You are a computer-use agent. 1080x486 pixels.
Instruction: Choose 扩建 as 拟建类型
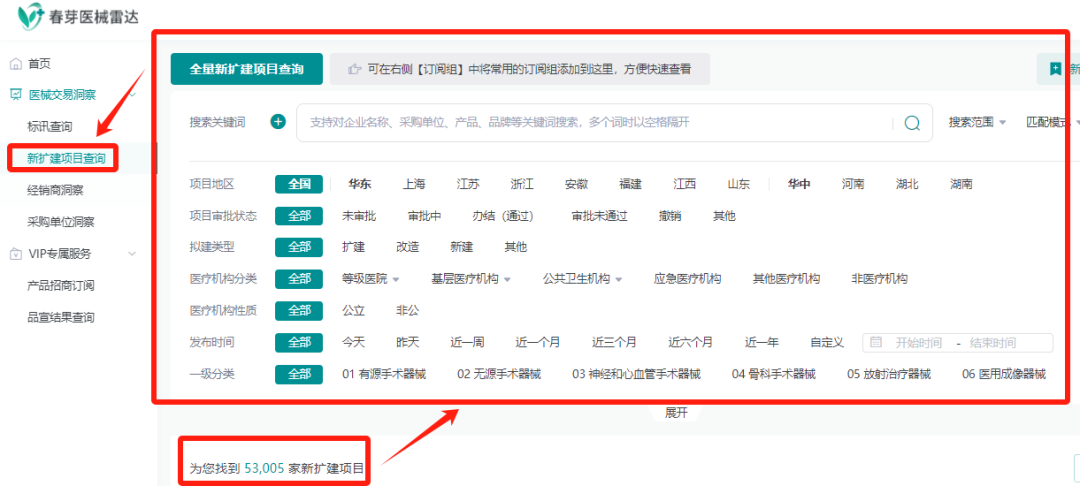coord(353,246)
